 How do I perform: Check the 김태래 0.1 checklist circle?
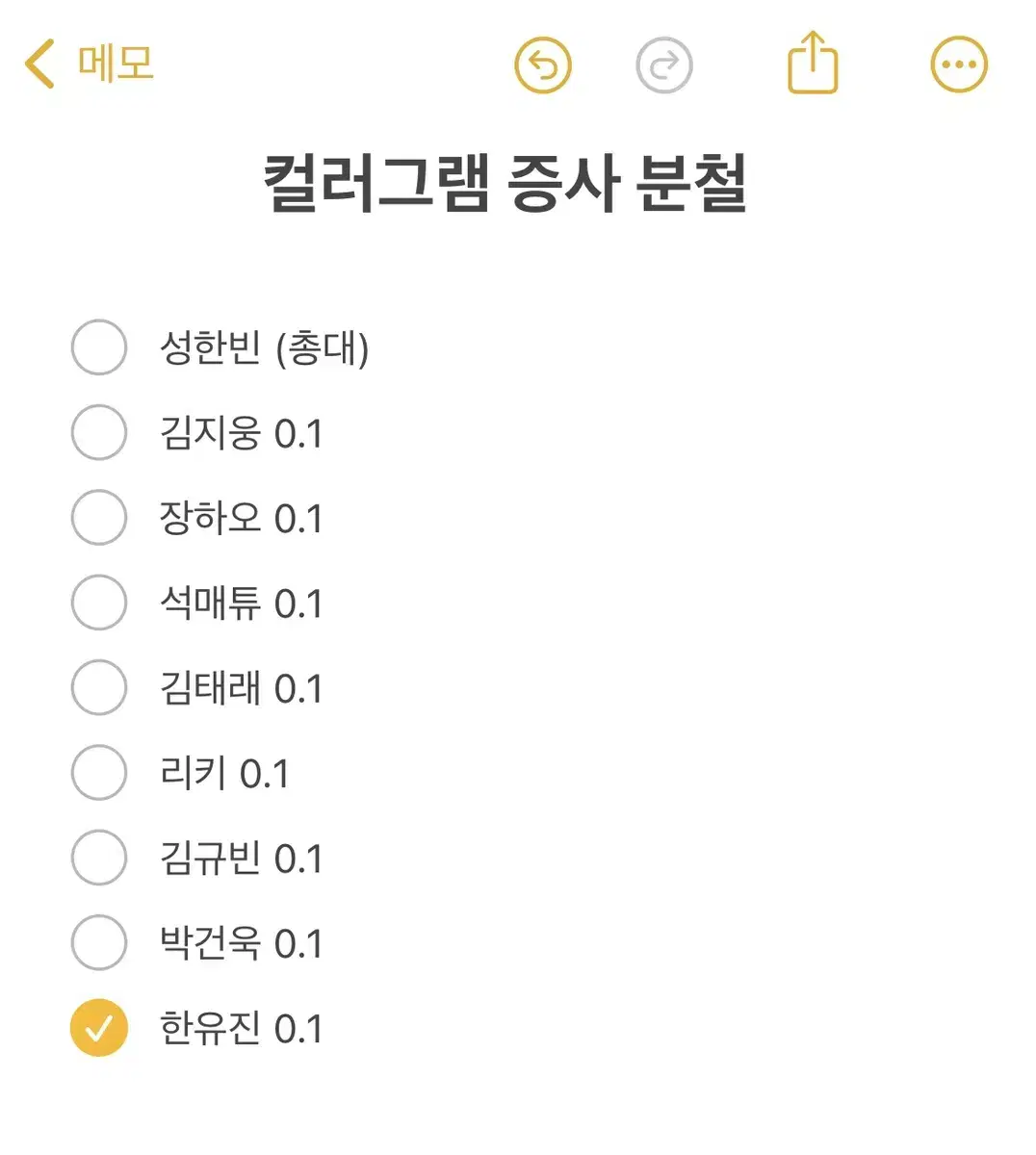(x=99, y=687)
